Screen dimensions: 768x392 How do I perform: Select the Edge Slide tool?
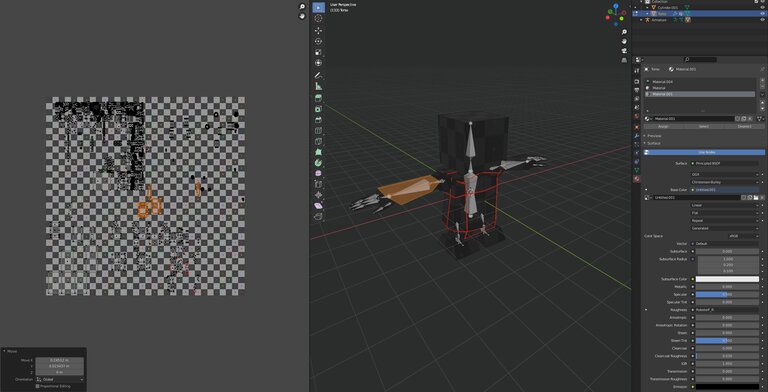318,185
